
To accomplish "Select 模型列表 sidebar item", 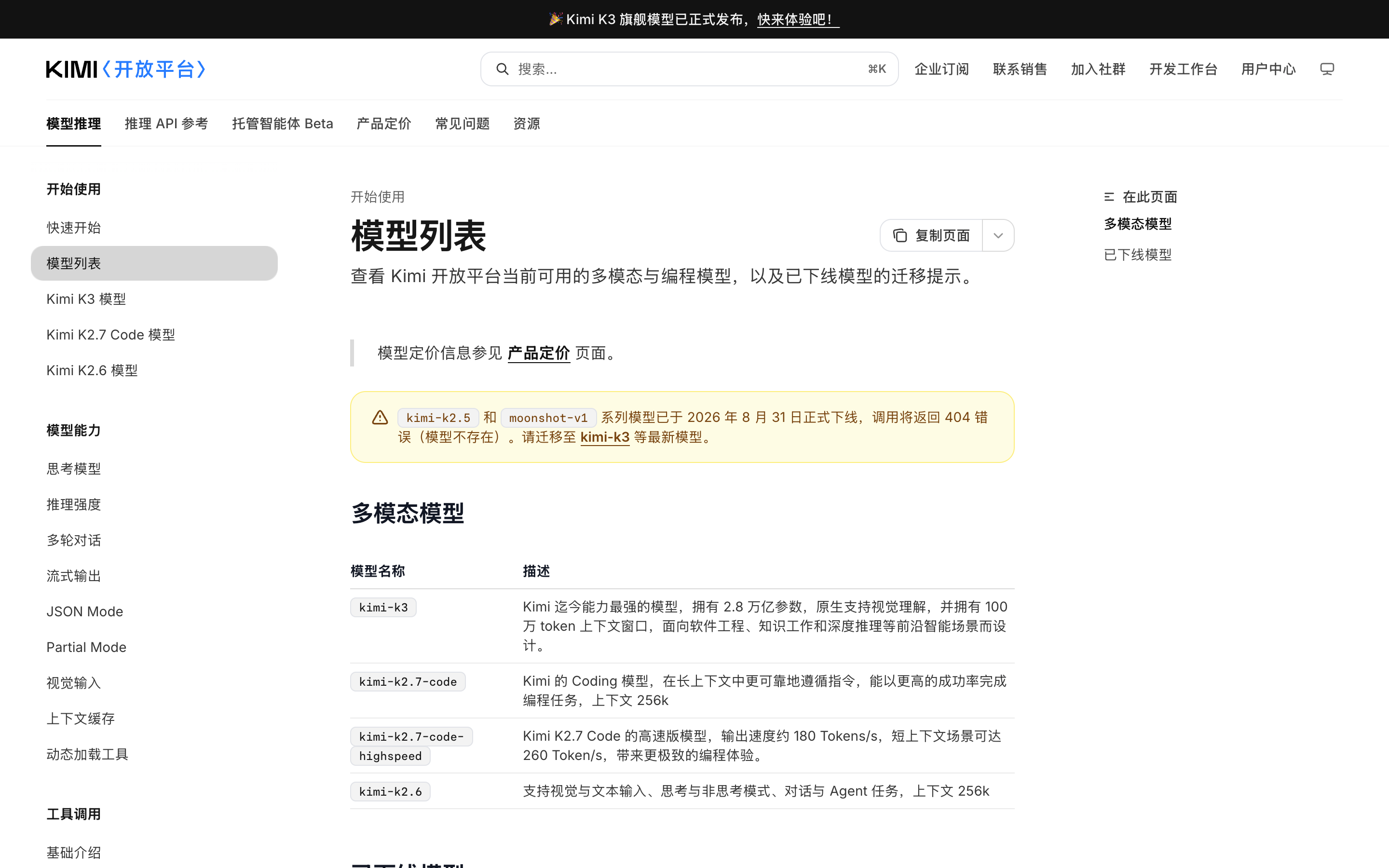I will pyautogui.click(x=154, y=263).
